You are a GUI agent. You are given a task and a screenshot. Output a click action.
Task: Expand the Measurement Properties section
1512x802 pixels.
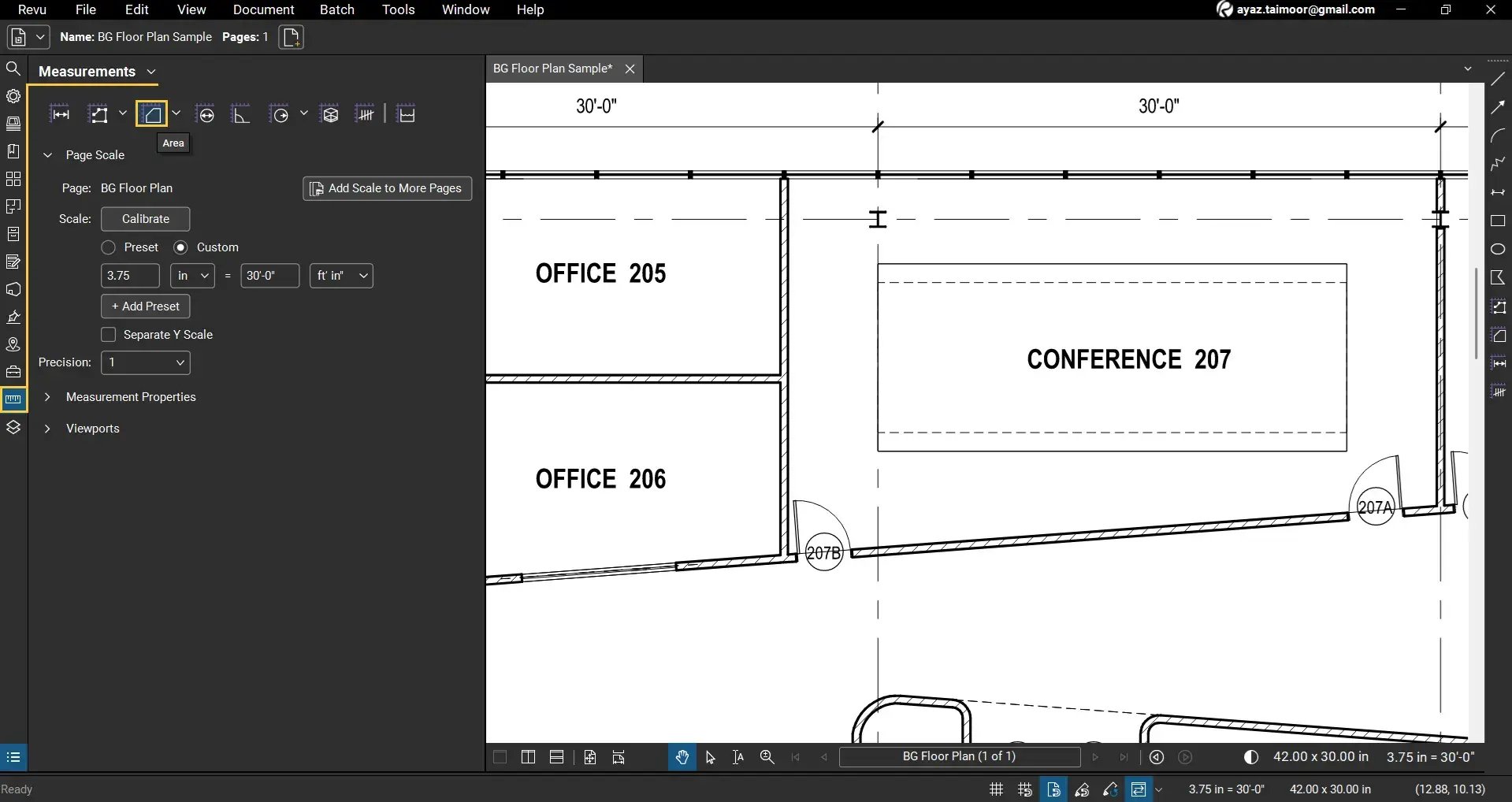pos(47,397)
